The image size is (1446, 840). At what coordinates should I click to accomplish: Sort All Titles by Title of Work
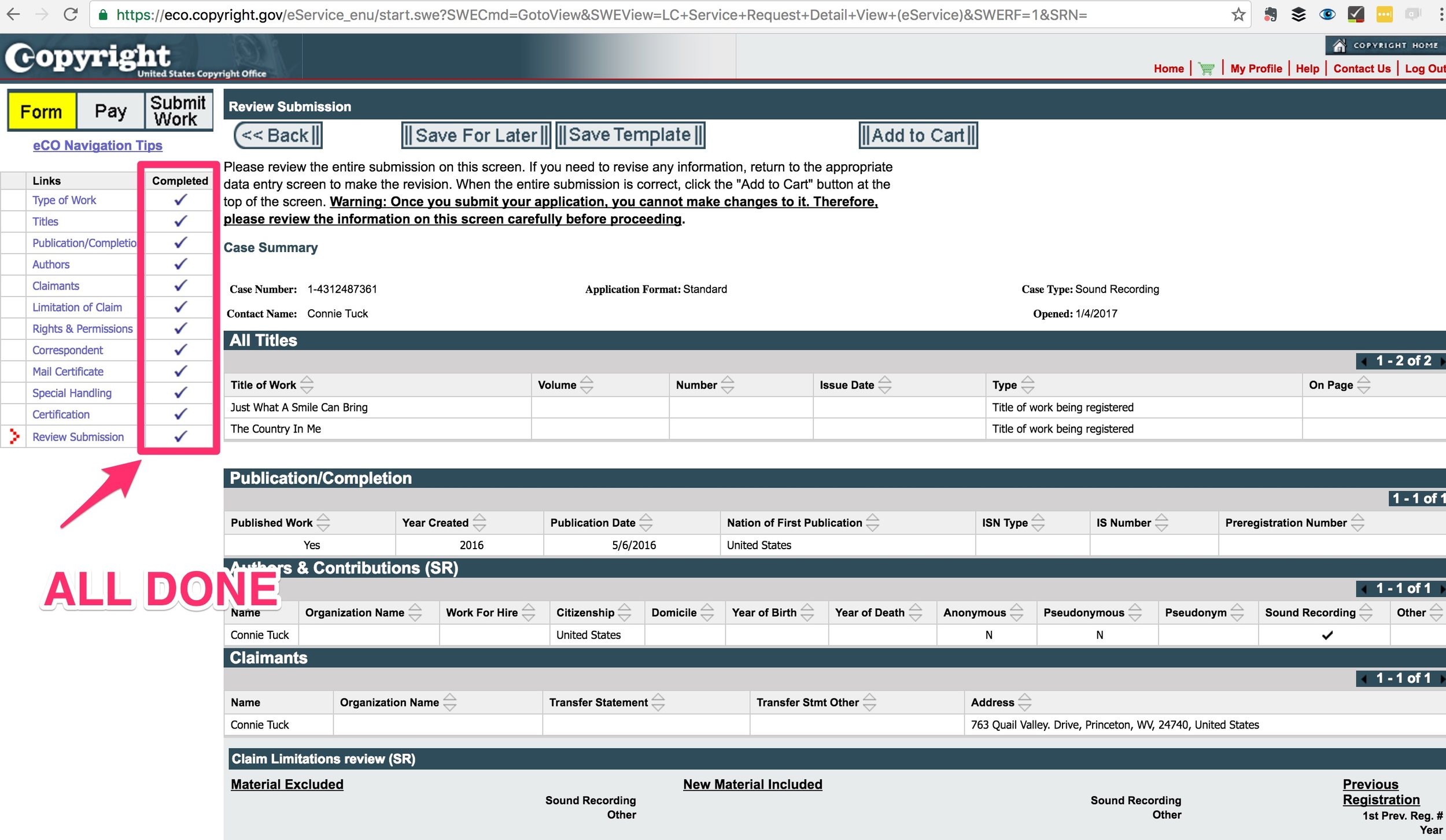click(307, 384)
